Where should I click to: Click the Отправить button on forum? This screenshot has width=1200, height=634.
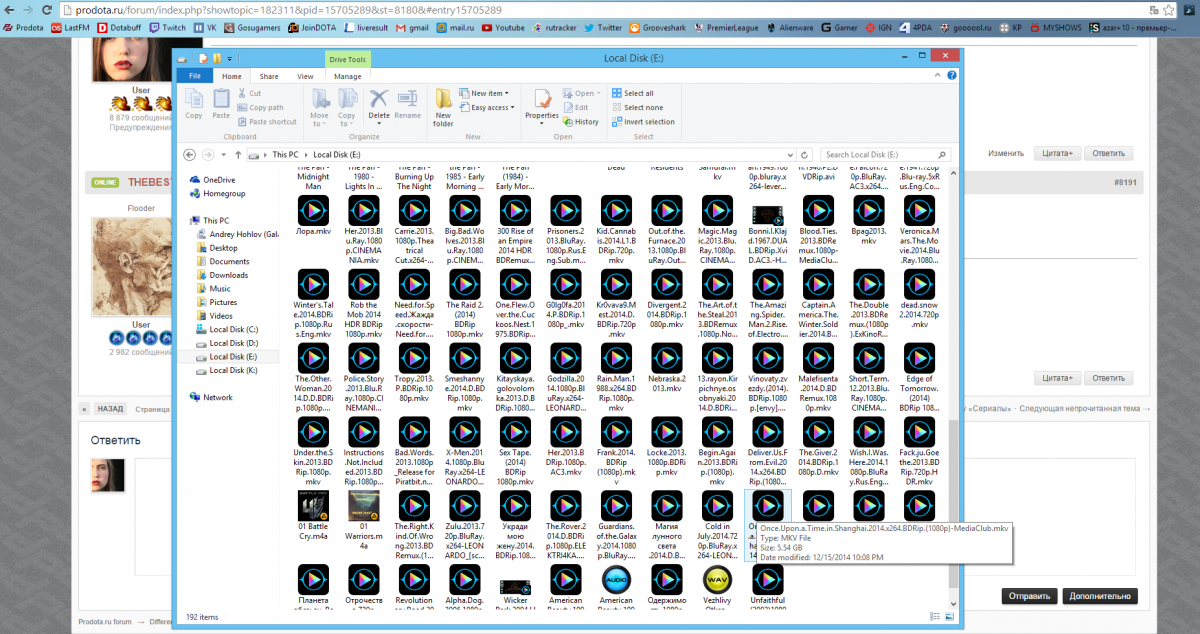1029,596
